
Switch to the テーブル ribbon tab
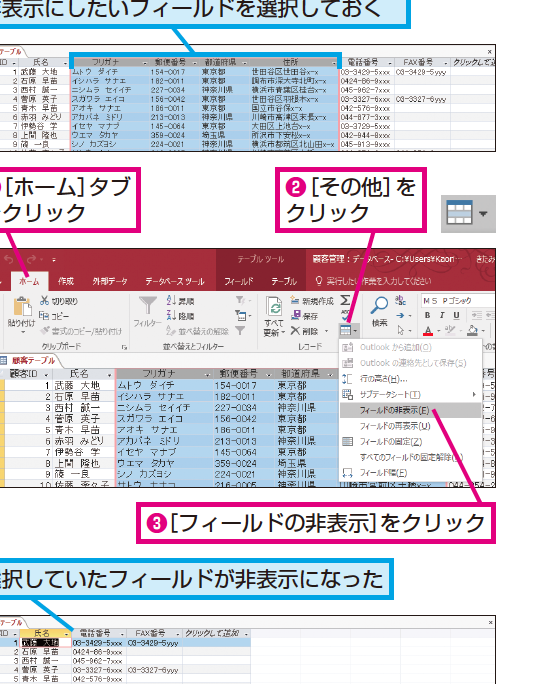tap(284, 281)
